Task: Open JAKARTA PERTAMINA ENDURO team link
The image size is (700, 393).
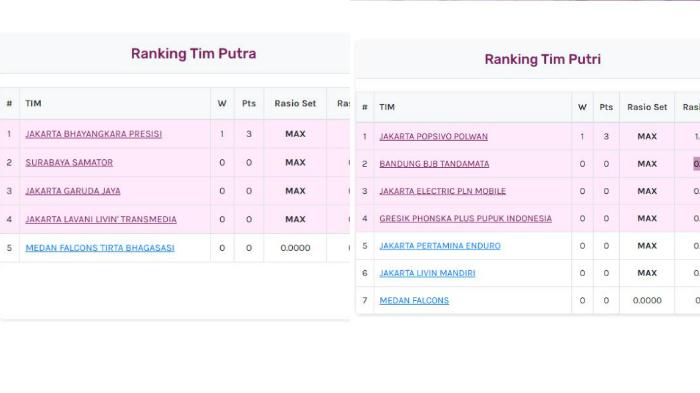Action: [440, 246]
